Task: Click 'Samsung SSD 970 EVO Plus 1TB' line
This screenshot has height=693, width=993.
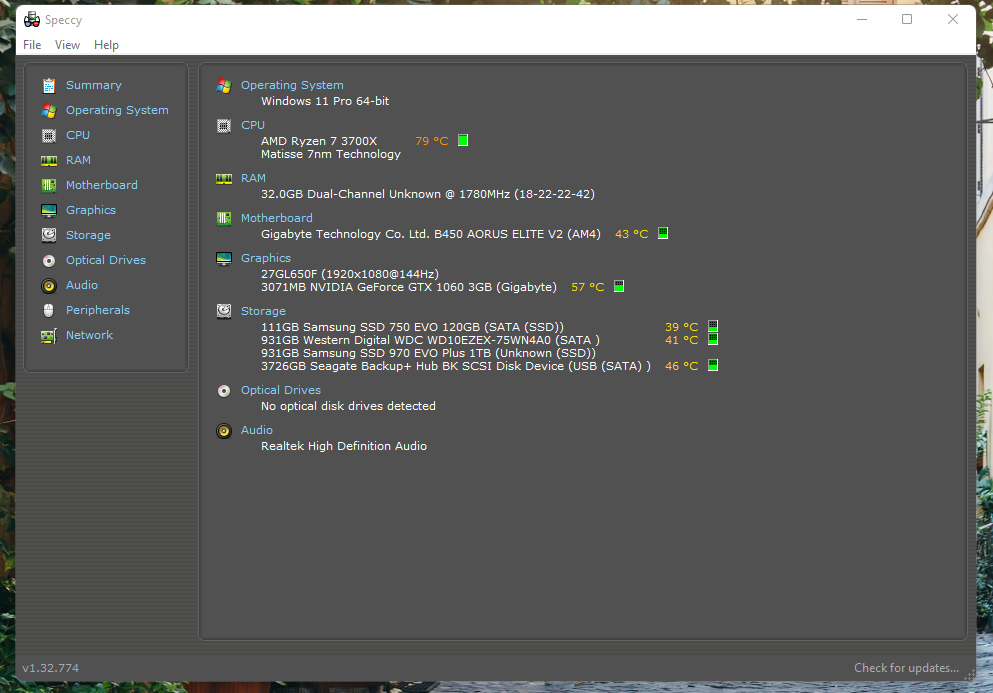Action: click(x=428, y=353)
